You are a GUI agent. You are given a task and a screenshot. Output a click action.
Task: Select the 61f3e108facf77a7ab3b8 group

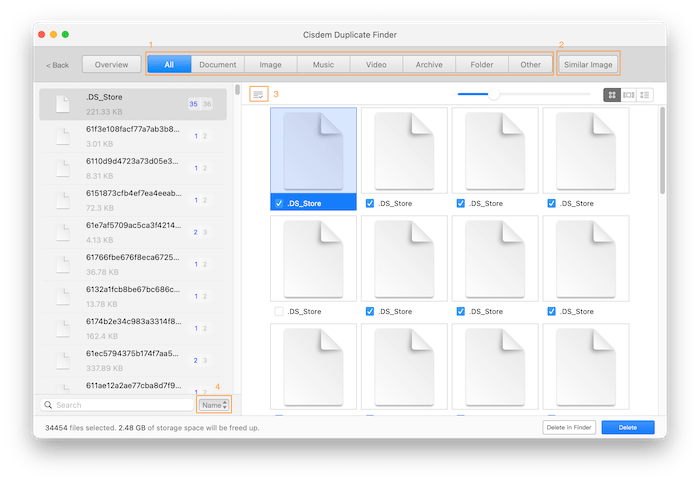(133, 137)
